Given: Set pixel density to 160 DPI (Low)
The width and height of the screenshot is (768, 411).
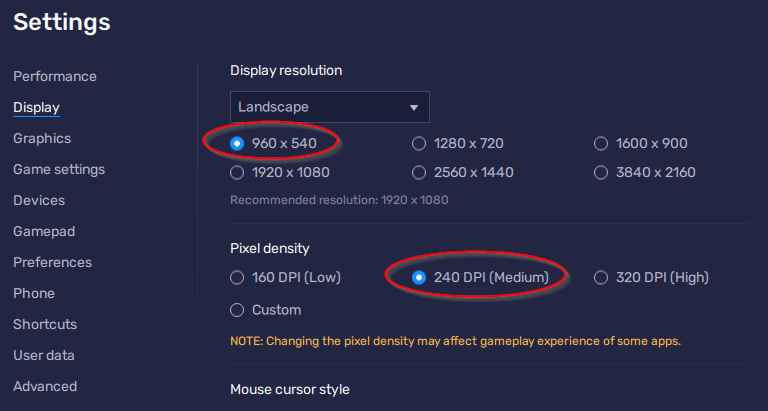Looking at the screenshot, I should click(x=237, y=277).
